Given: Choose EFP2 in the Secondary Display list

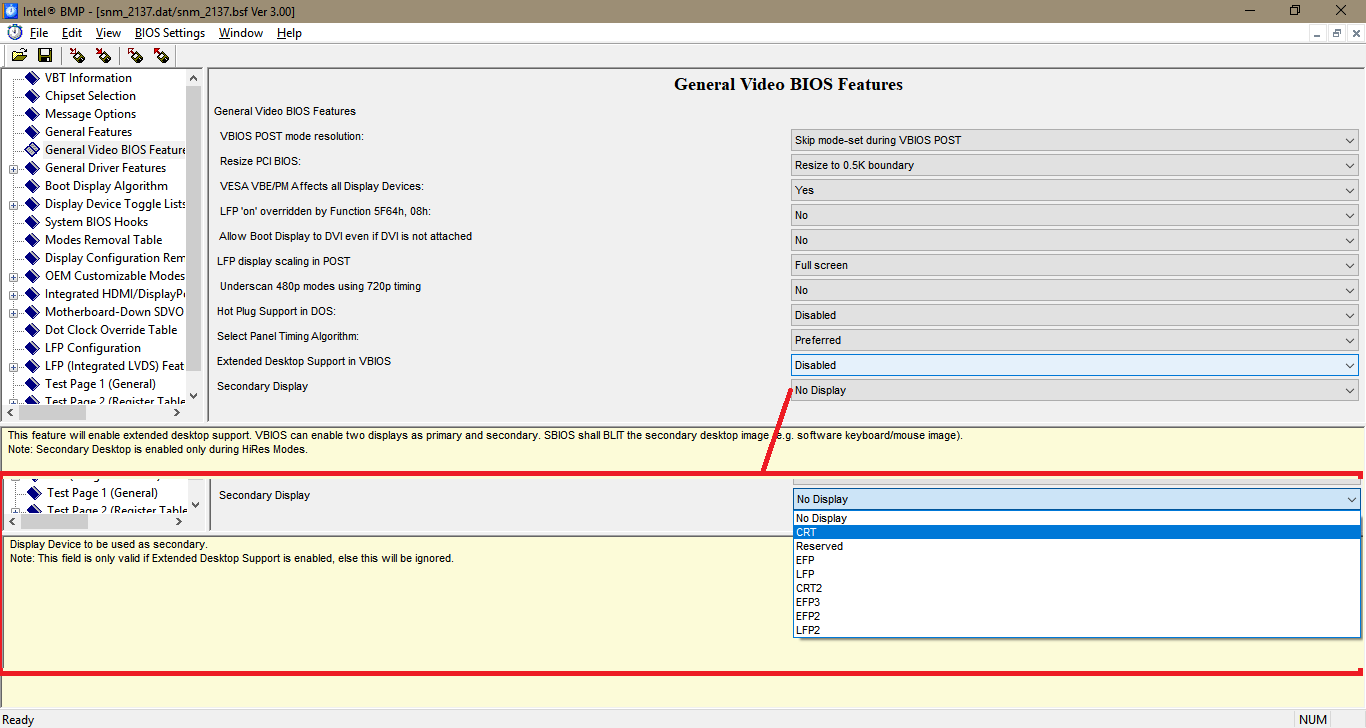Looking at the screenshot, I should click(x=1077, y=616).
